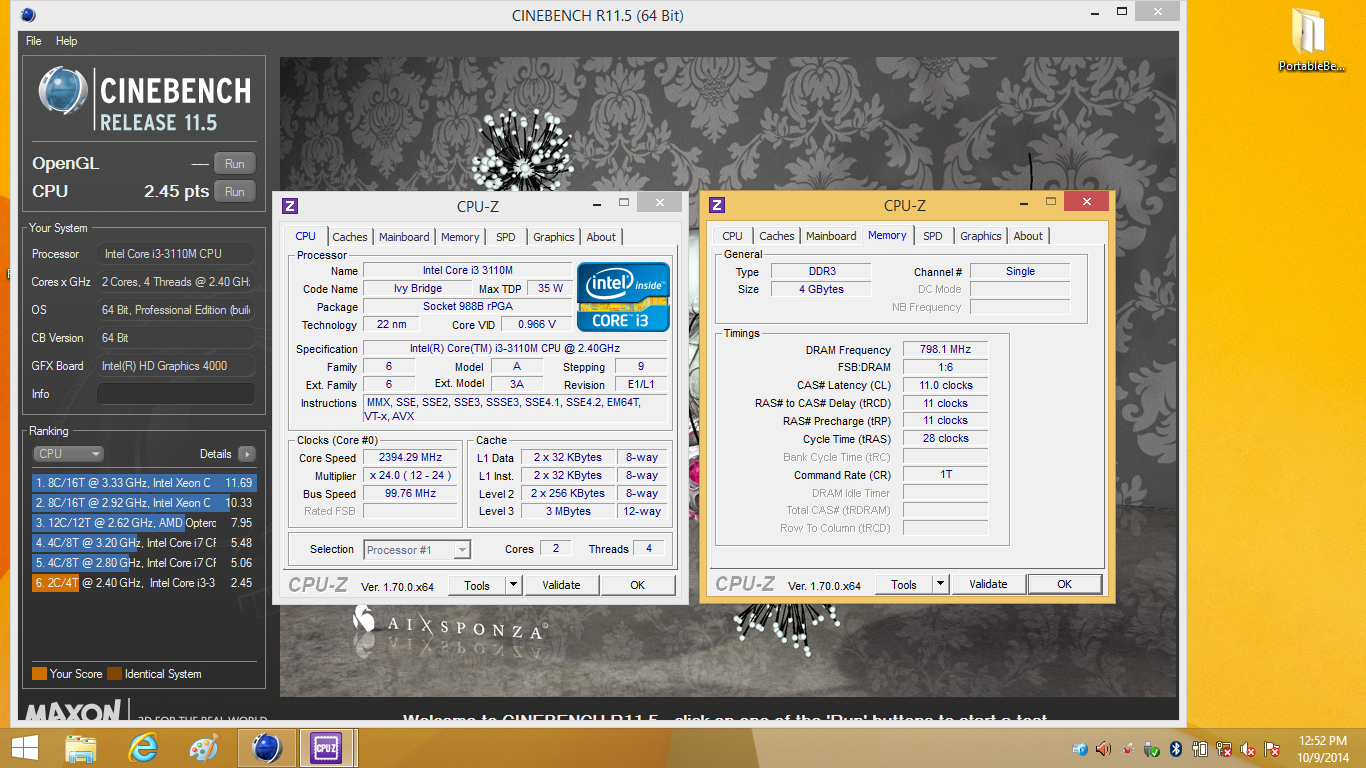Click the Bluetooth tray icon

pyautogui.click(x=1176, y=748)
